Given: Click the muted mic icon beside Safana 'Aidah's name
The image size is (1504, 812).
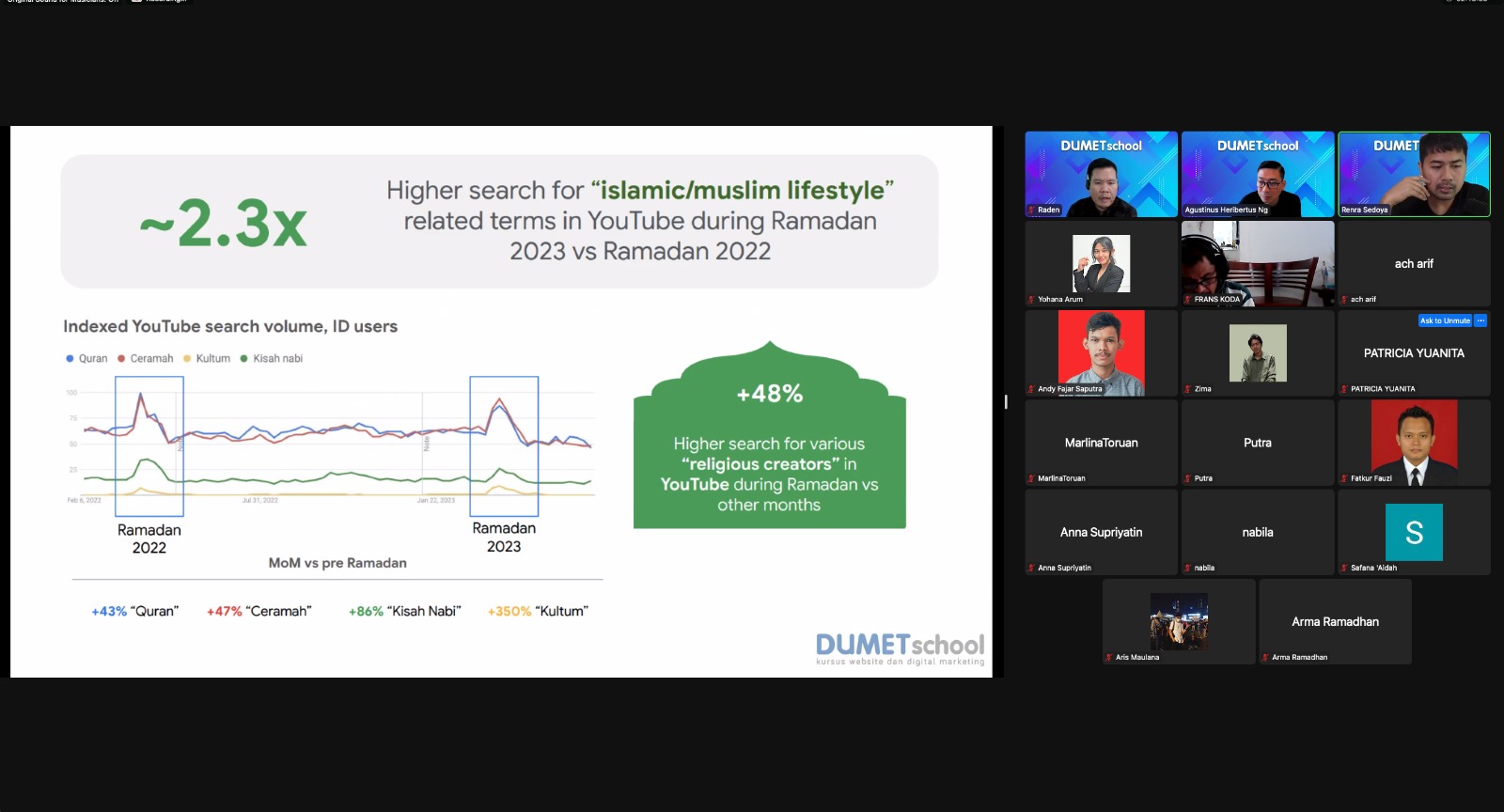Looking at the screenshot, I should click(x=1344, y=568).
